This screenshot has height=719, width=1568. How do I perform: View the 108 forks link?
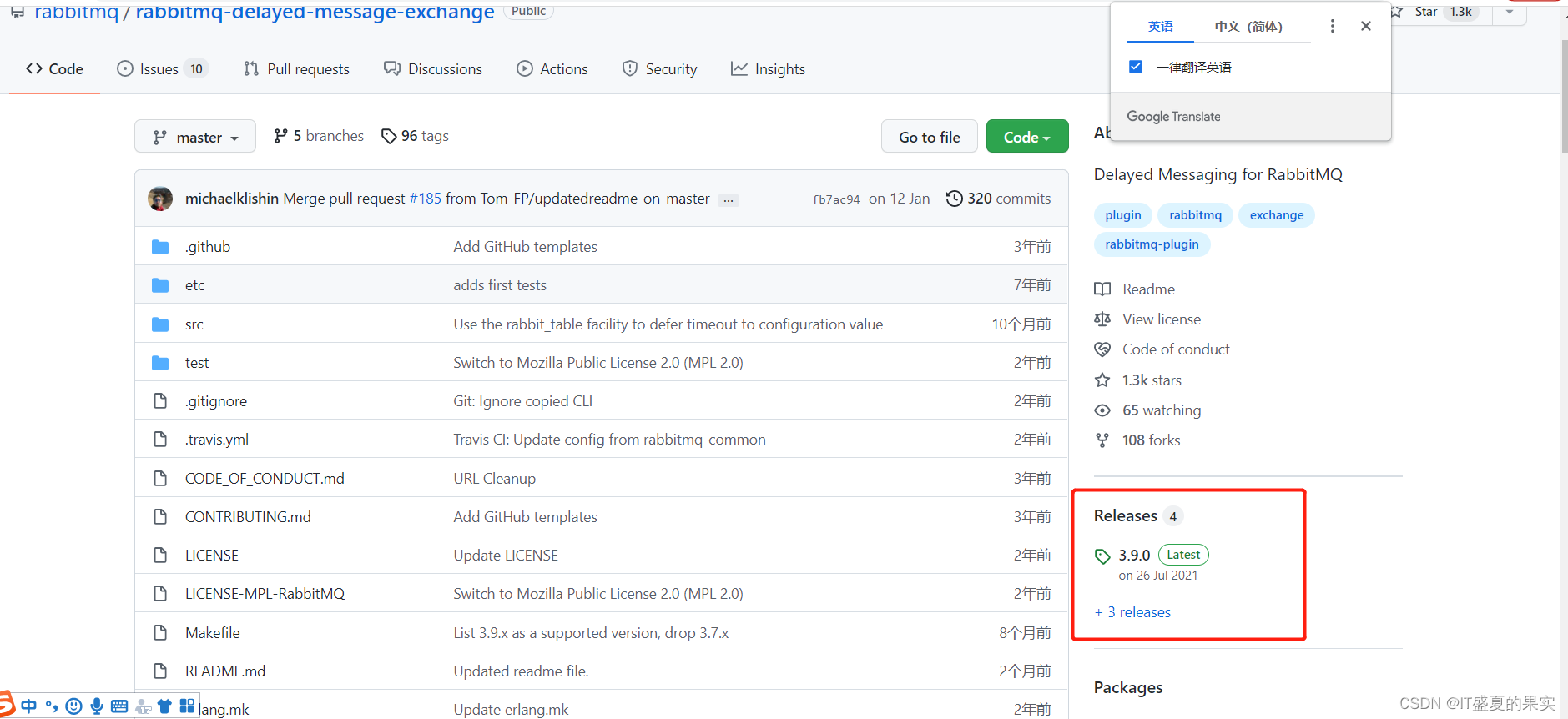point(1137,440)
